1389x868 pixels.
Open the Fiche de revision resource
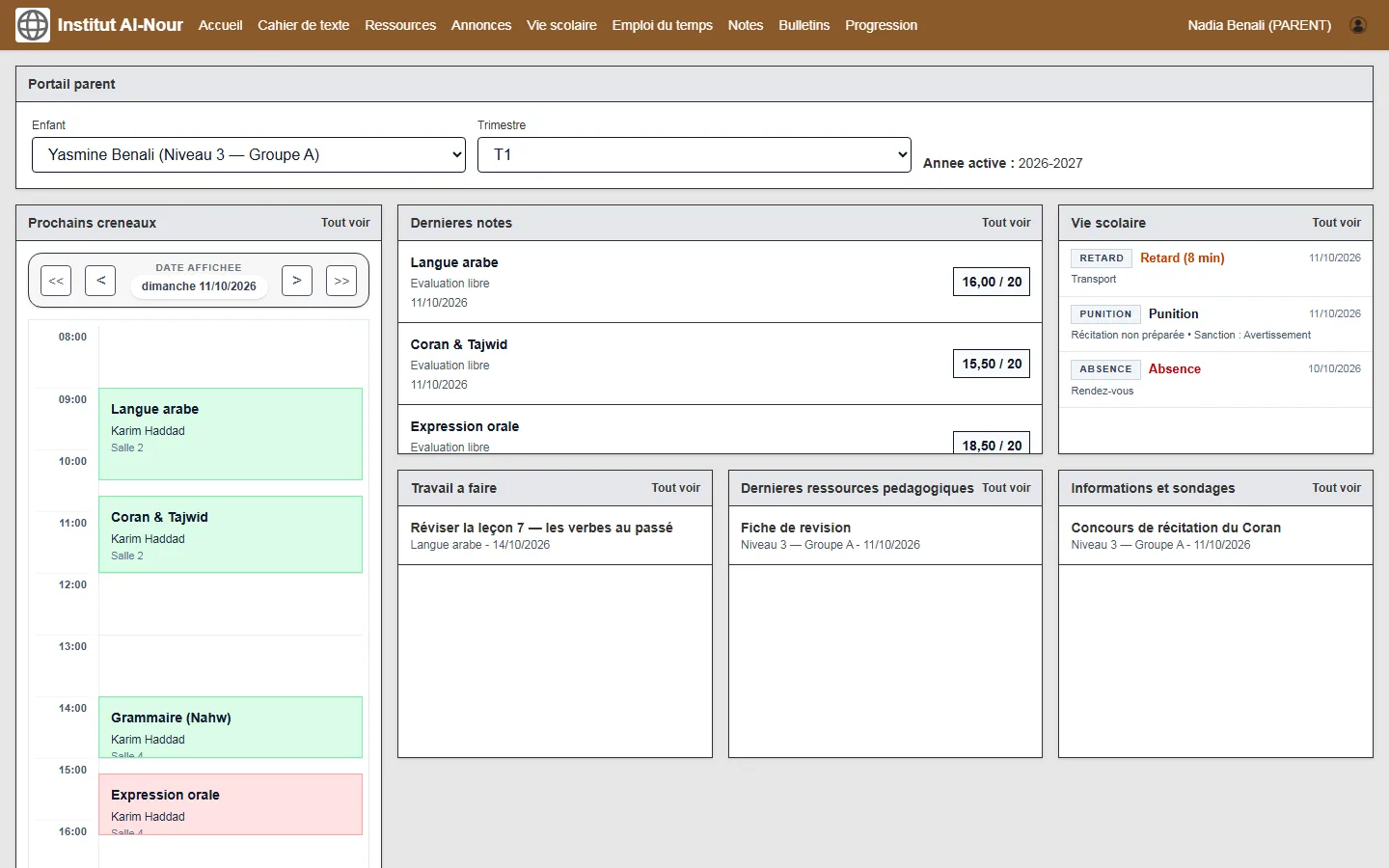[x=885, y=535]
